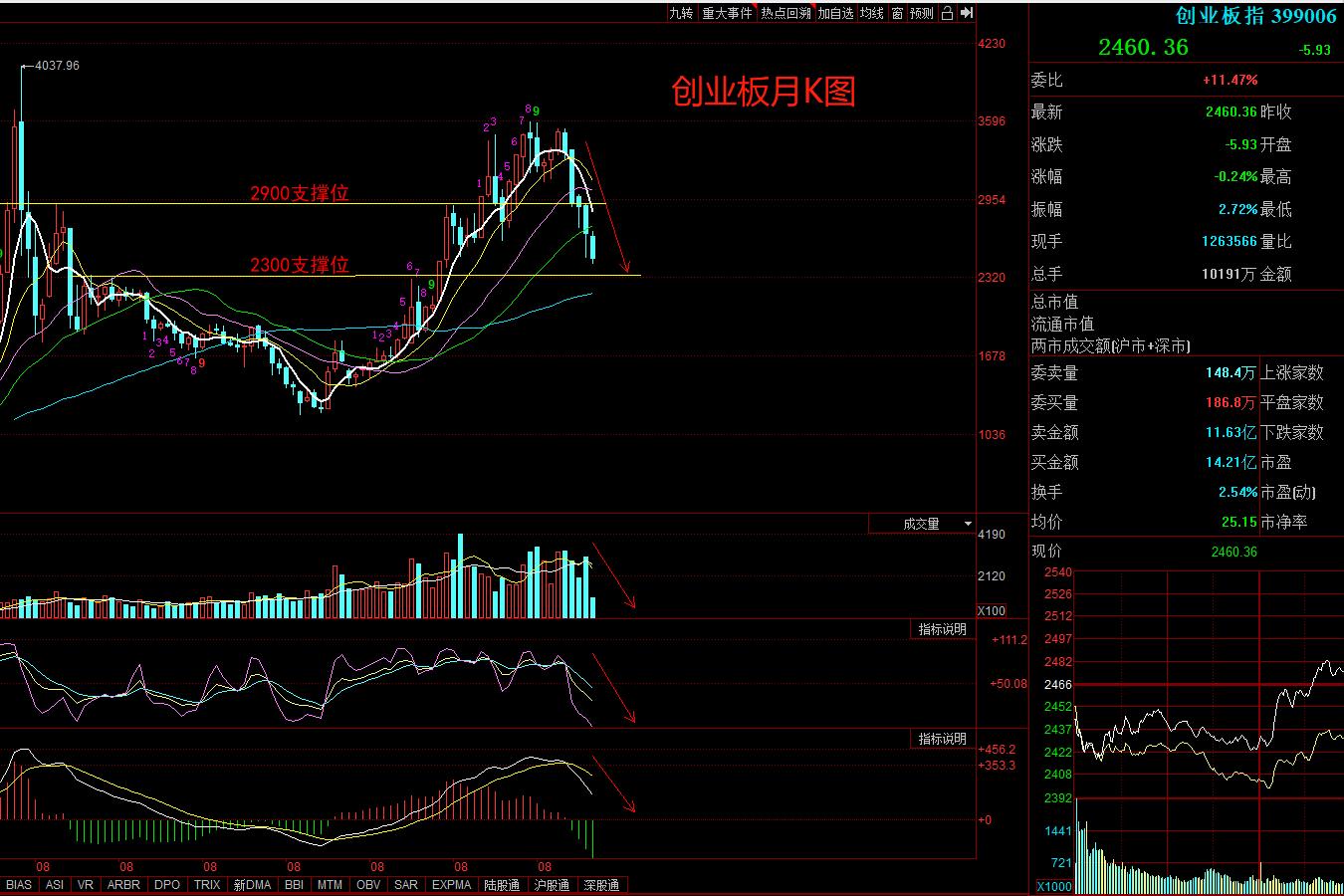
Task: Click the 2540 intraday price axis label
Action: coord(1058,572)
